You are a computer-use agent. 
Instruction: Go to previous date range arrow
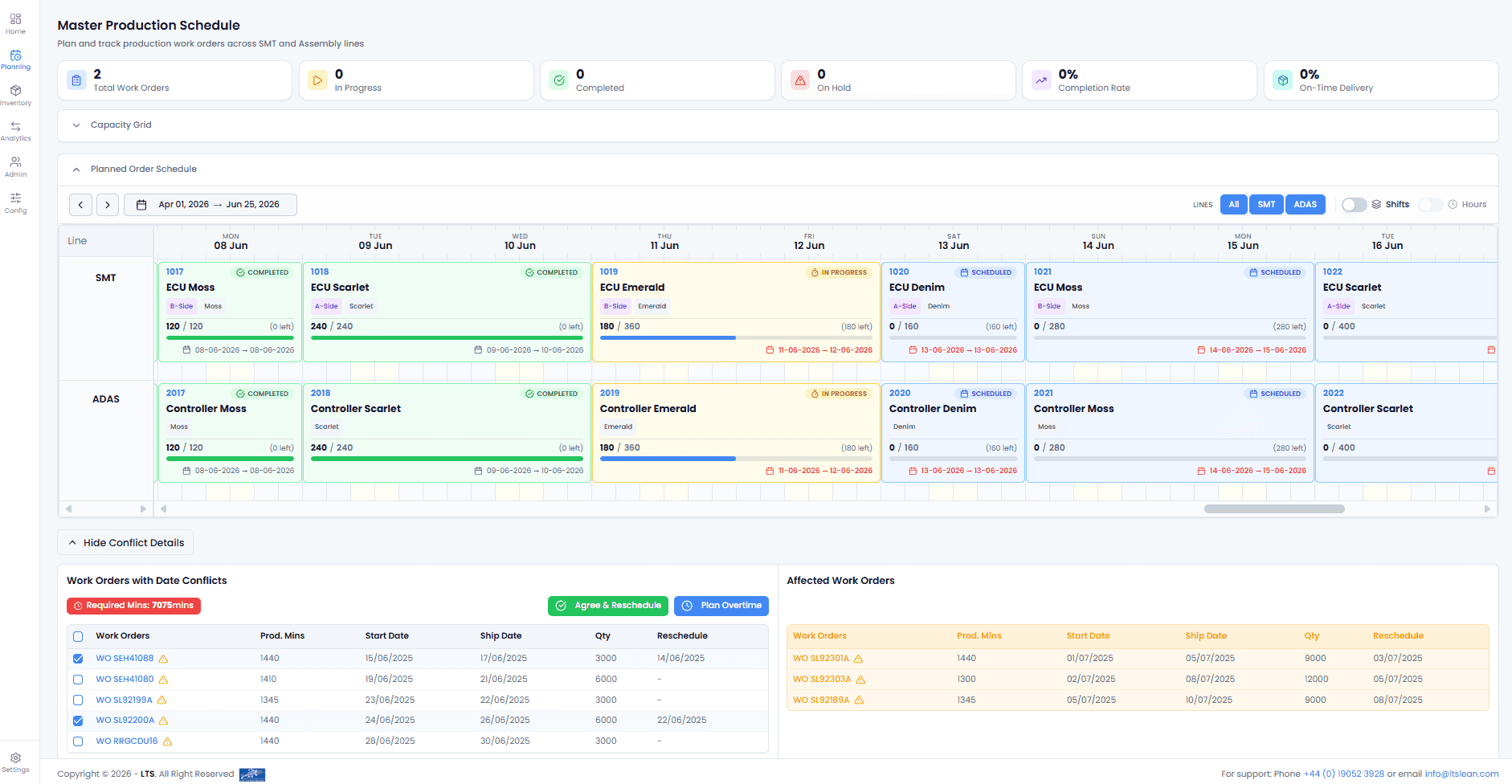click(x=80, y=205)
